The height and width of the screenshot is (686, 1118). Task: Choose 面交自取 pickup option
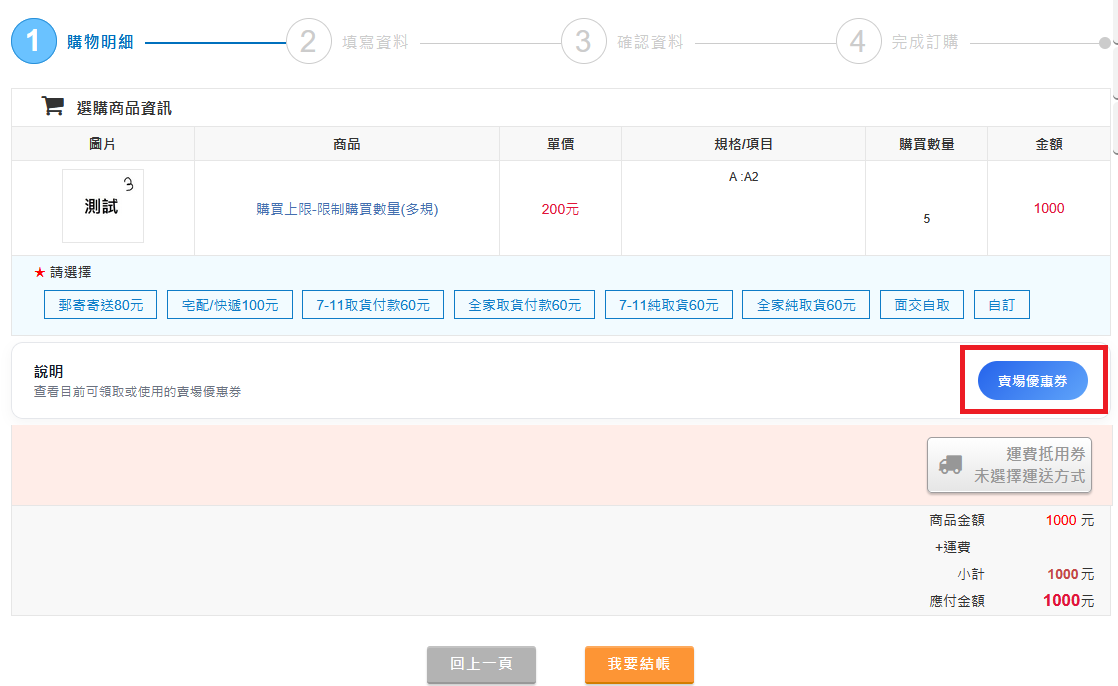[x=922, y=305]
